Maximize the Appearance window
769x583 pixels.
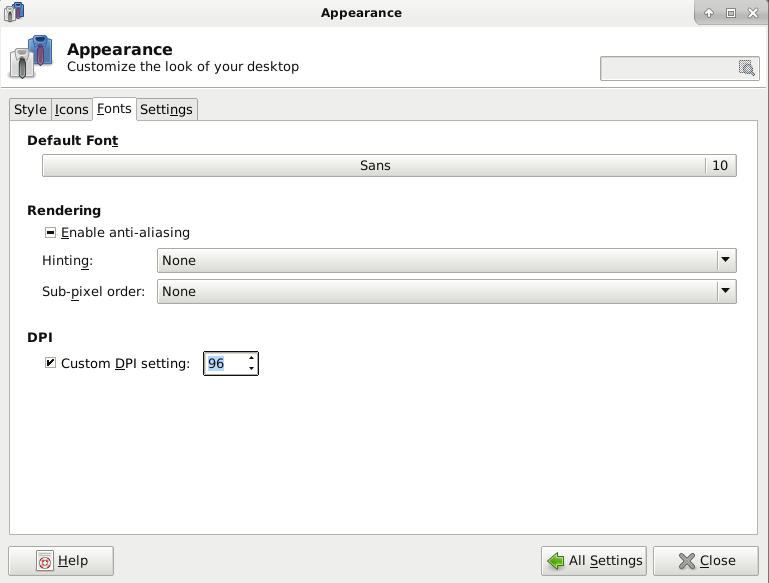tap(731, 13)
